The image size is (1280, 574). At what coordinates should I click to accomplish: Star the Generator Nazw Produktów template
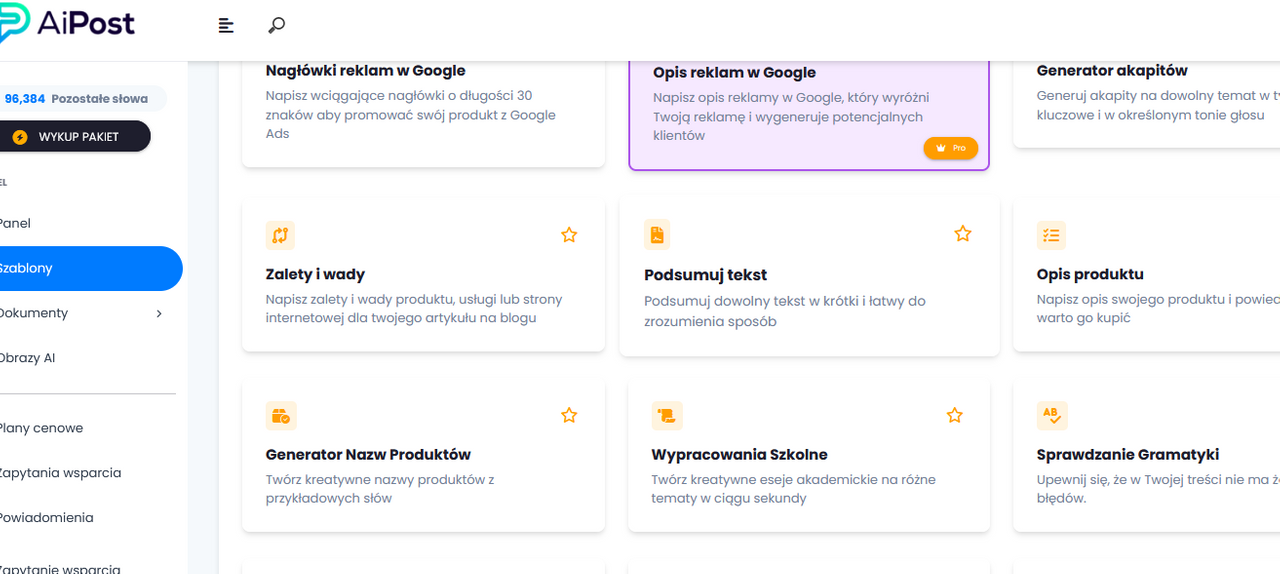tap(569, 415)
